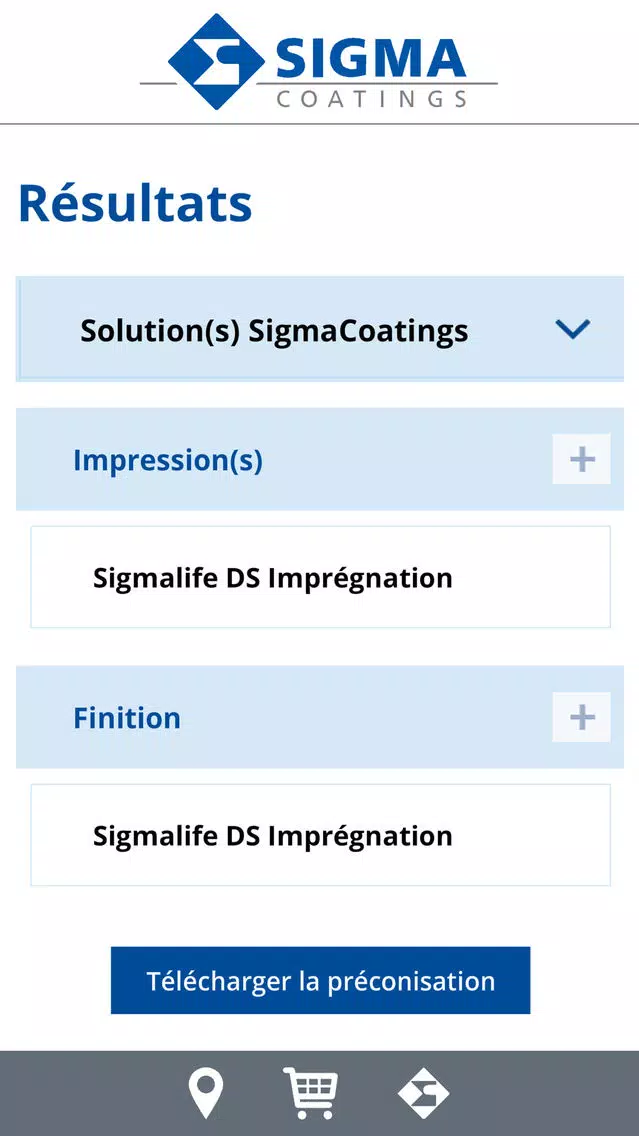
Task: Toggle the Solution(s) SigmaCoatings accordion title
Action: click(274, 331)
